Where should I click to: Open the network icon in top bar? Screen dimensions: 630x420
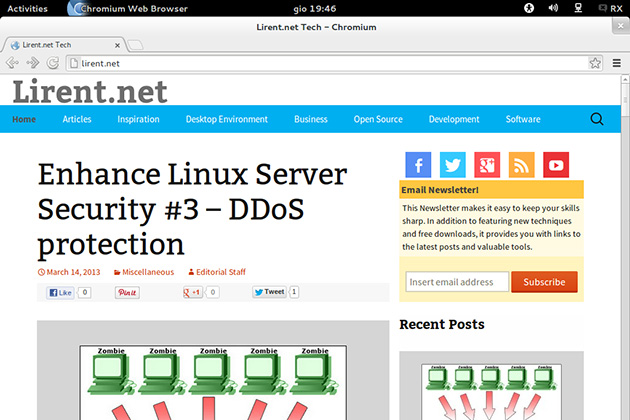tap(578, 8)
